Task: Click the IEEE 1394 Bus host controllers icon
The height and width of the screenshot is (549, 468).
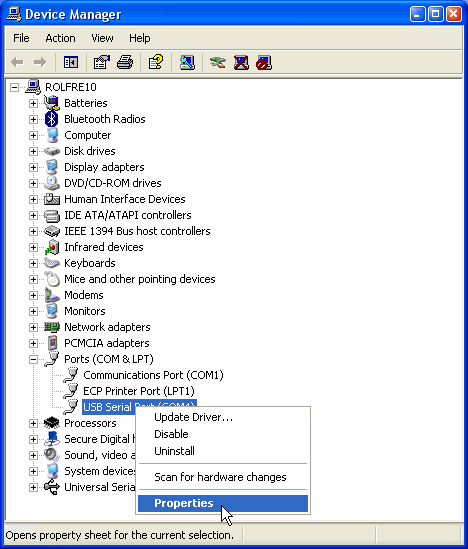Action: [52, 231]
